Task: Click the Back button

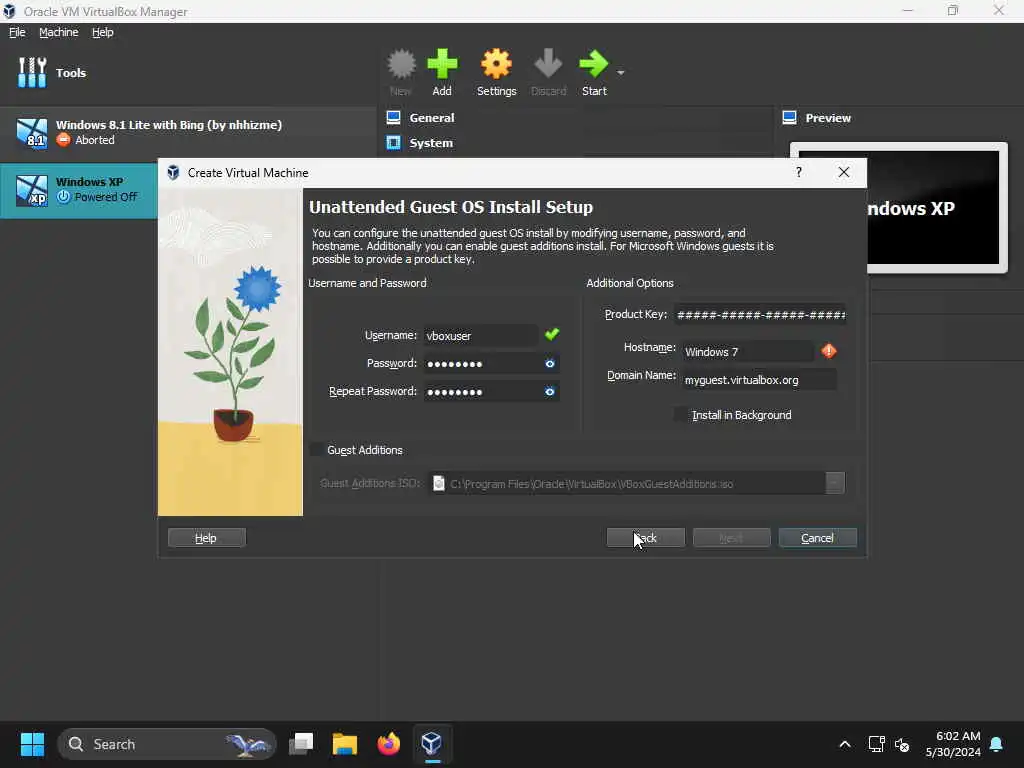Action: (645, 537)
